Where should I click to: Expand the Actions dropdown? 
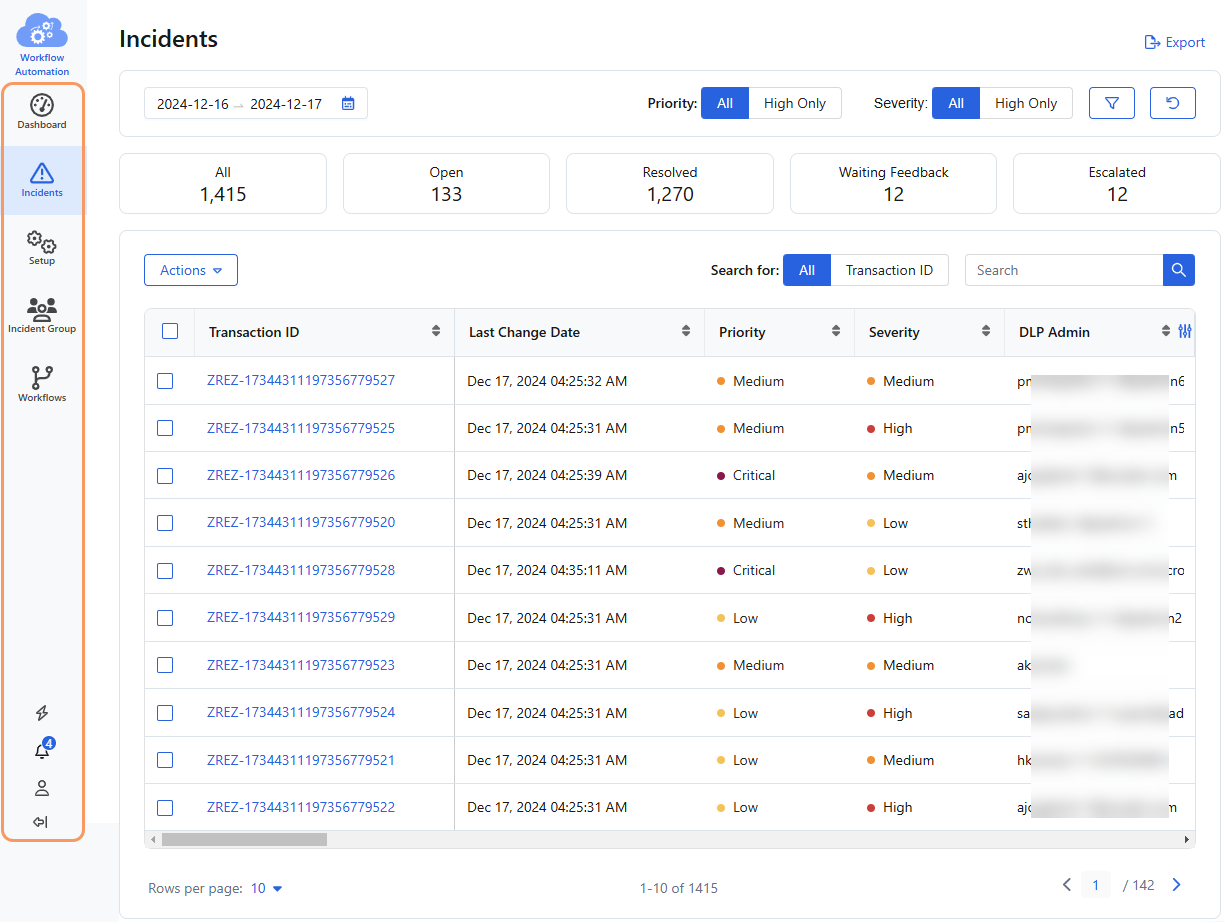191,270
